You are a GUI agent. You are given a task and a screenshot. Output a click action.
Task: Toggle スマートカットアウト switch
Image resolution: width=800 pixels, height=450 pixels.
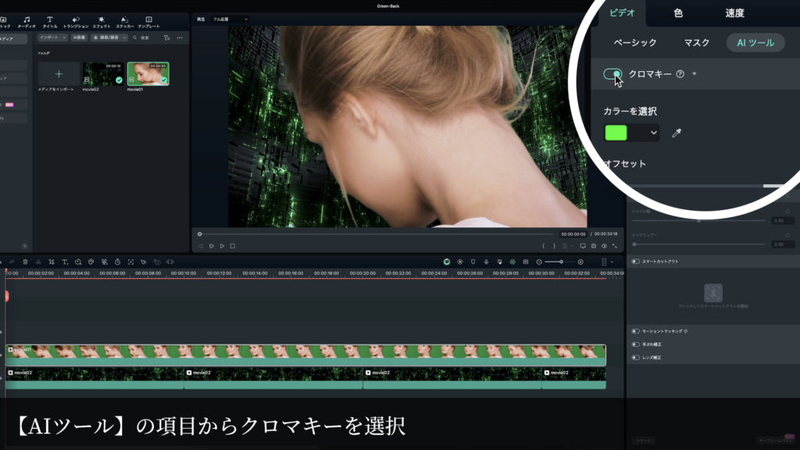pos(636,262)
